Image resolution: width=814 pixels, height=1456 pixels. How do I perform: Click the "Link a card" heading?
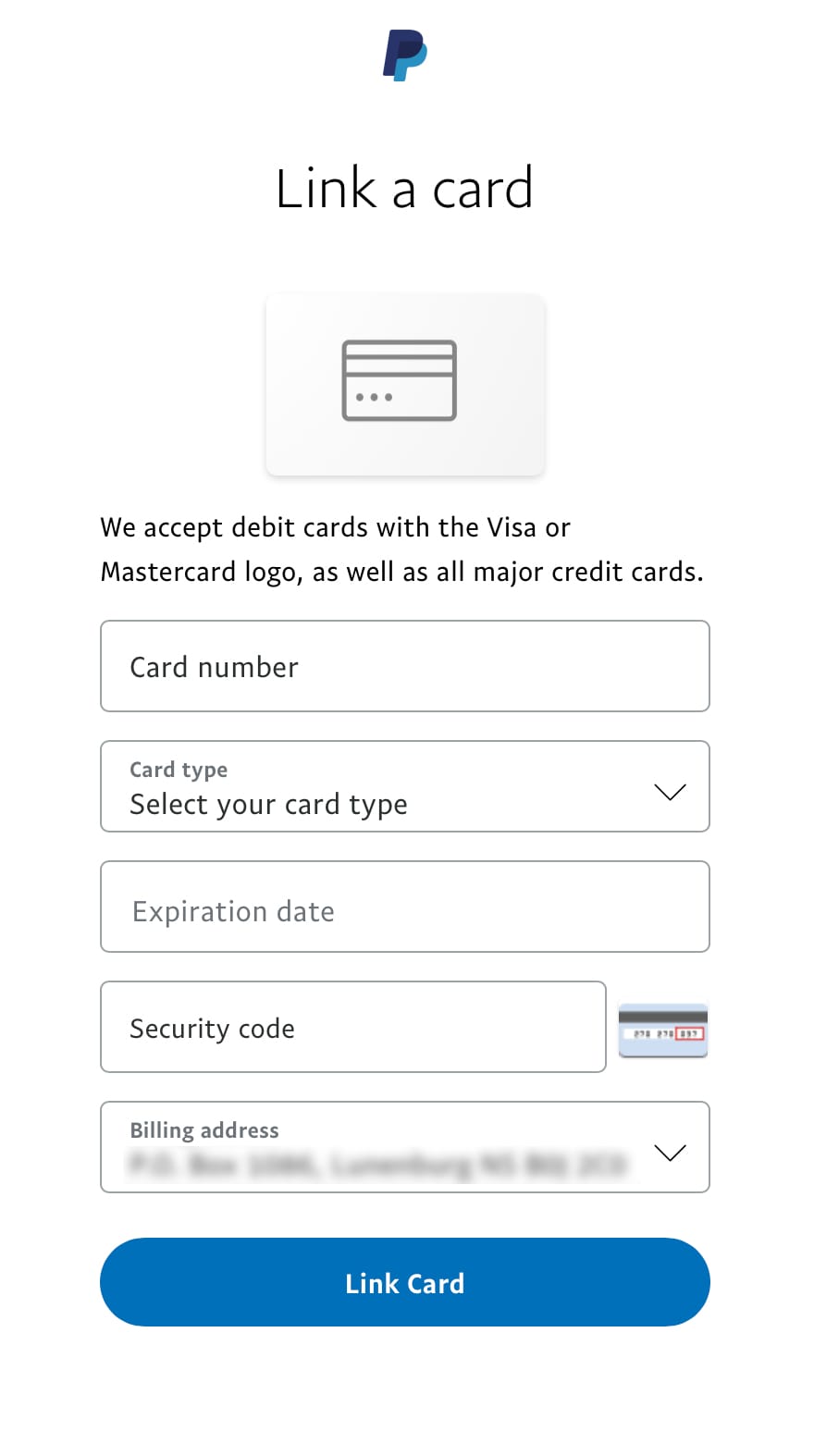pyautogui.click(x=404, y=189)
